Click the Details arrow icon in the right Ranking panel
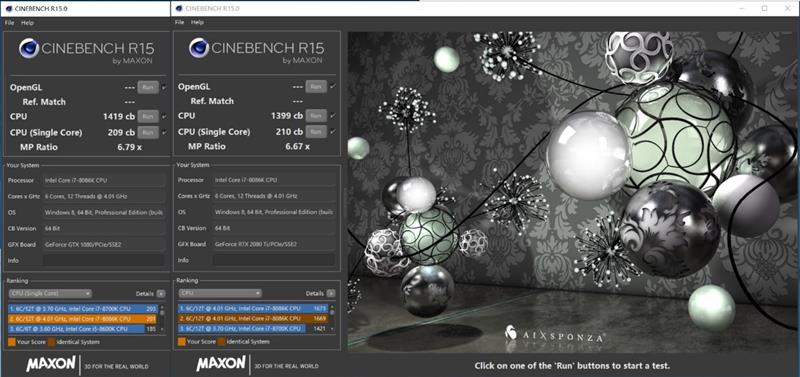 pos(331,293)
